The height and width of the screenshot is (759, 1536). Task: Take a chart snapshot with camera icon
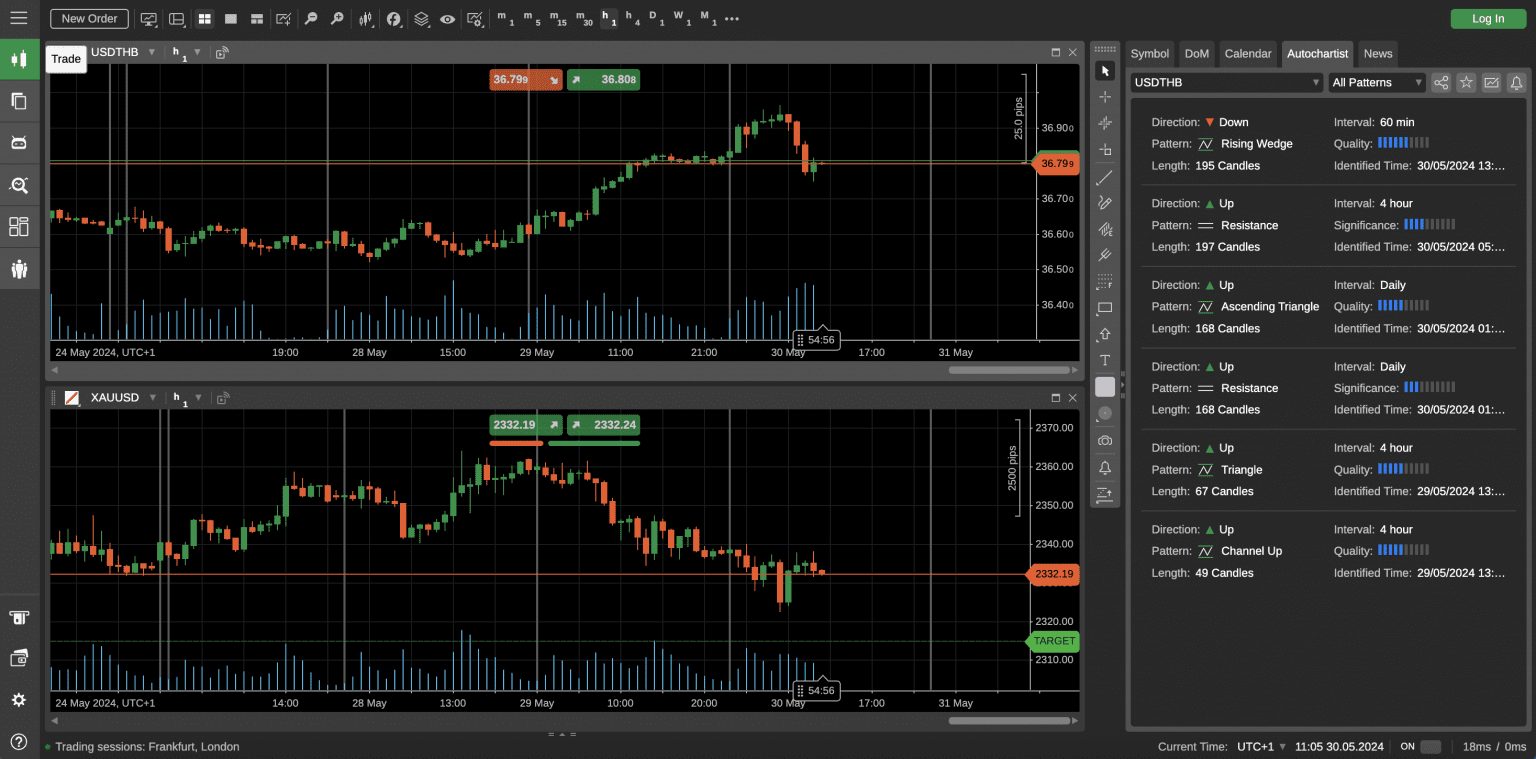pyautogui.click(x=1105, y=441)
